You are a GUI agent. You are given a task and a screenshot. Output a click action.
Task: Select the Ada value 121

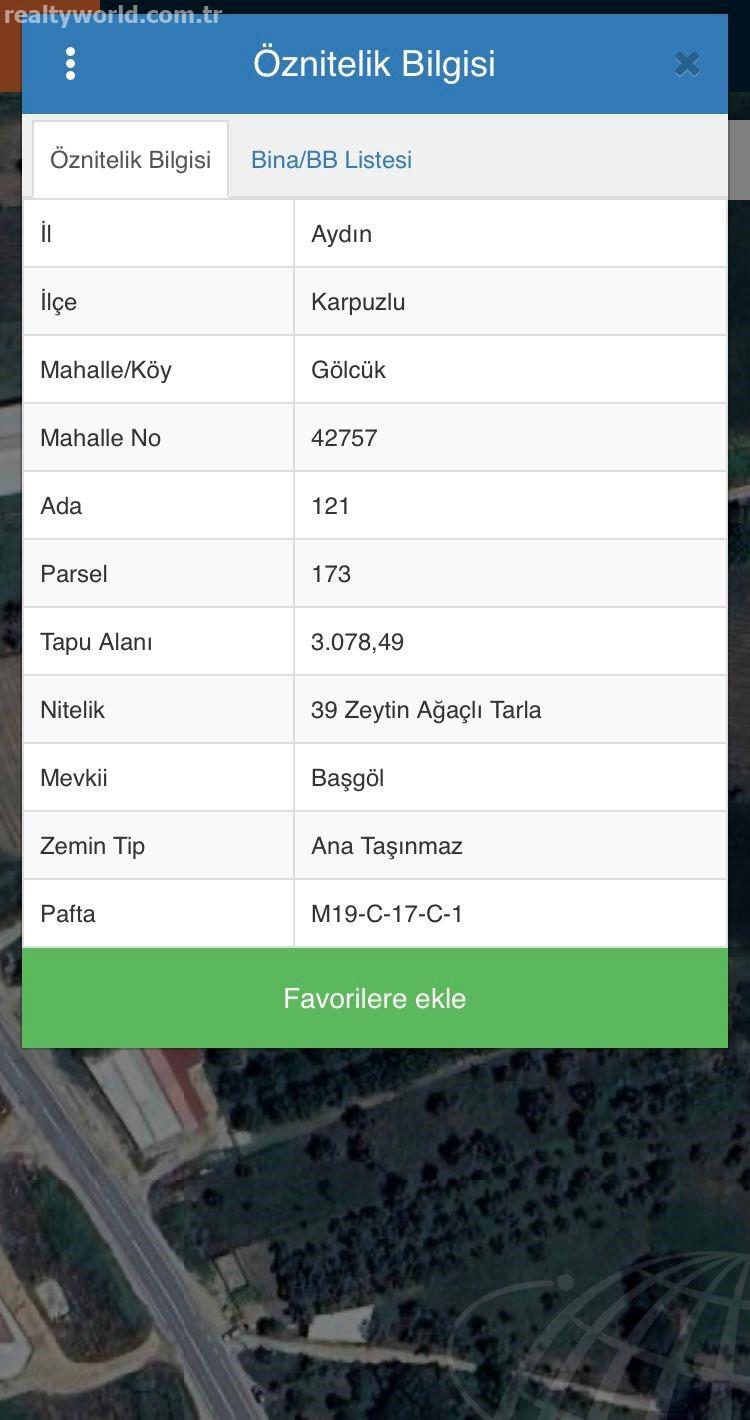point(330,506)
